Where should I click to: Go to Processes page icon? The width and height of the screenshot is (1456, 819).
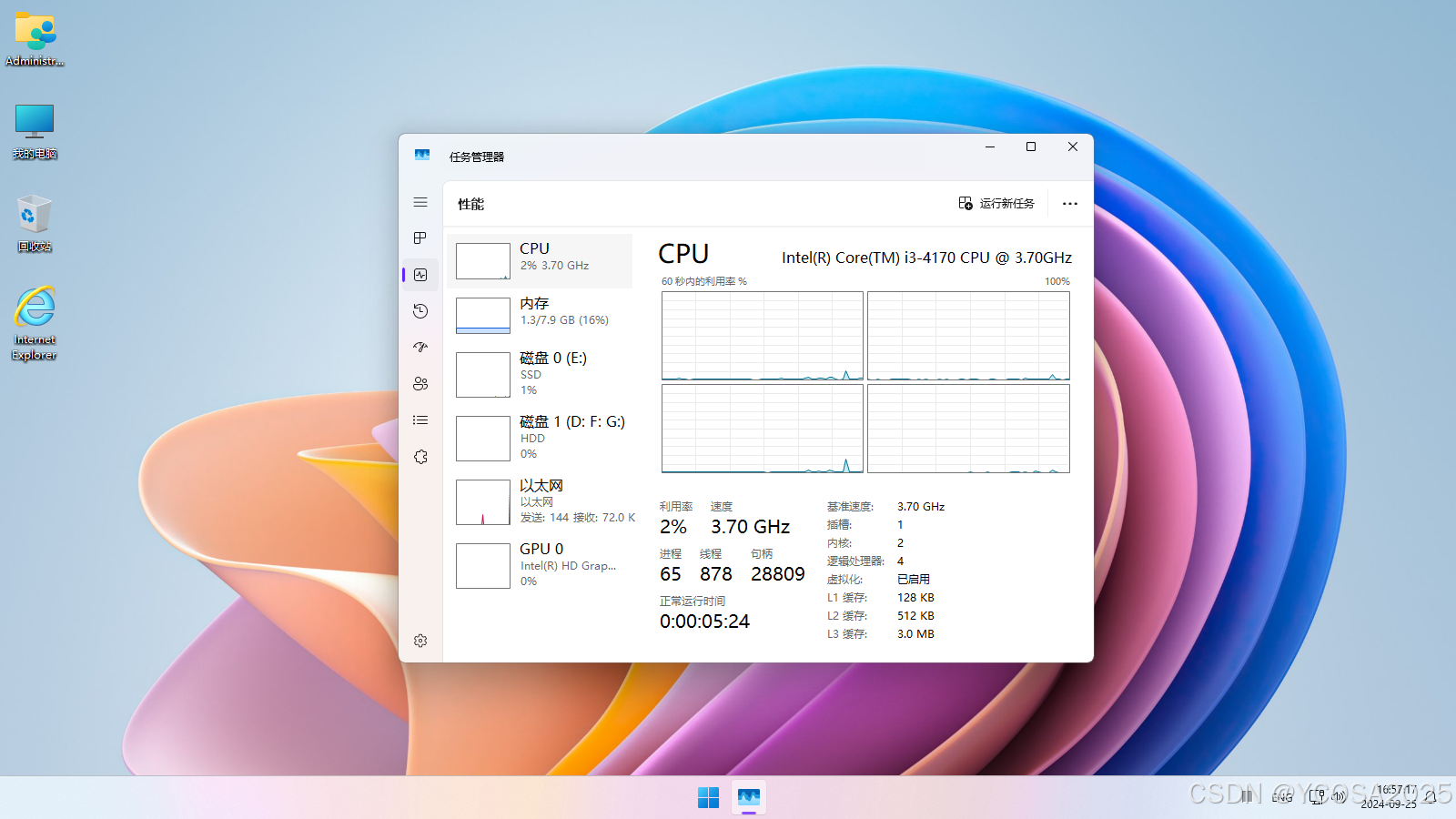[420, 238]
